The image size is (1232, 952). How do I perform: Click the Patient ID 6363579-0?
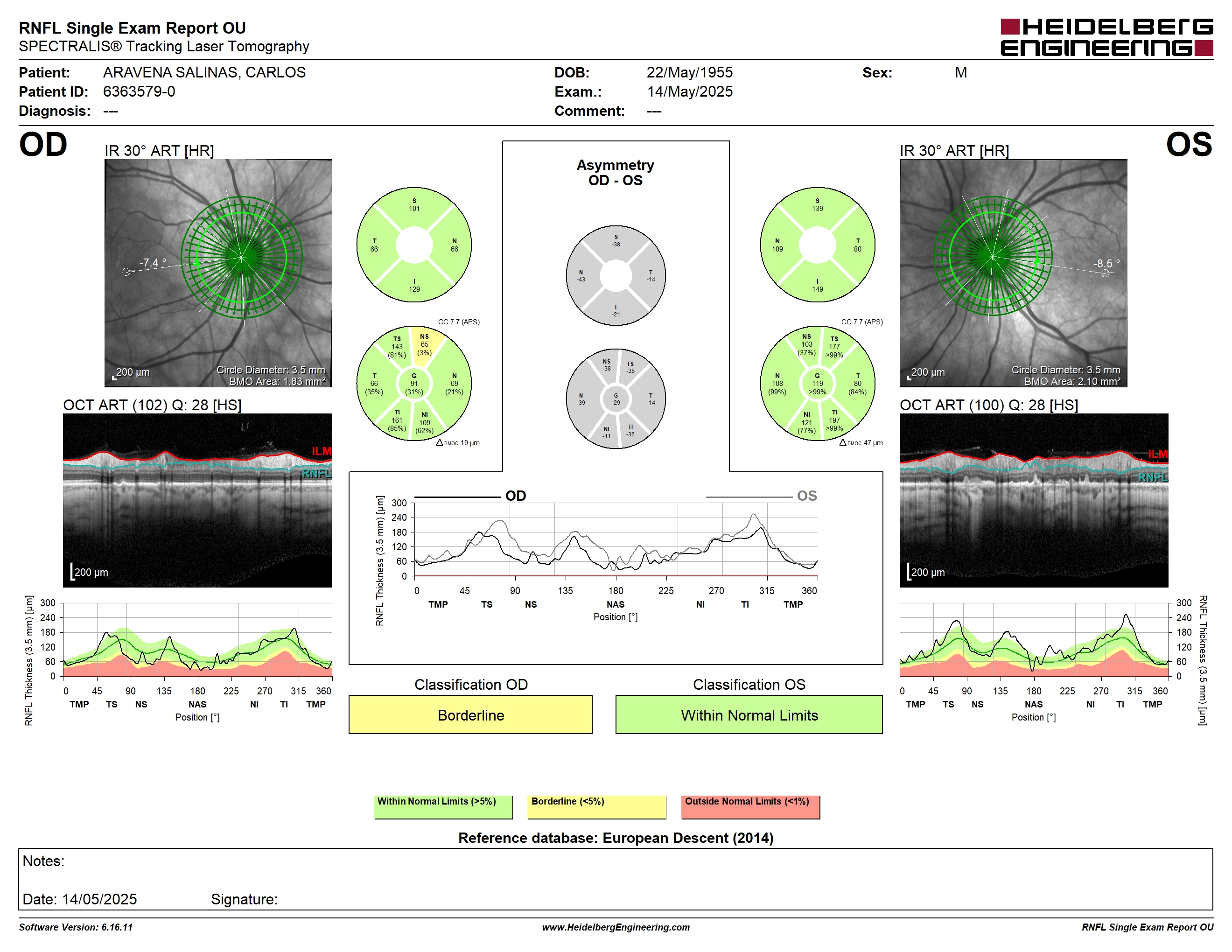point(139,91)
